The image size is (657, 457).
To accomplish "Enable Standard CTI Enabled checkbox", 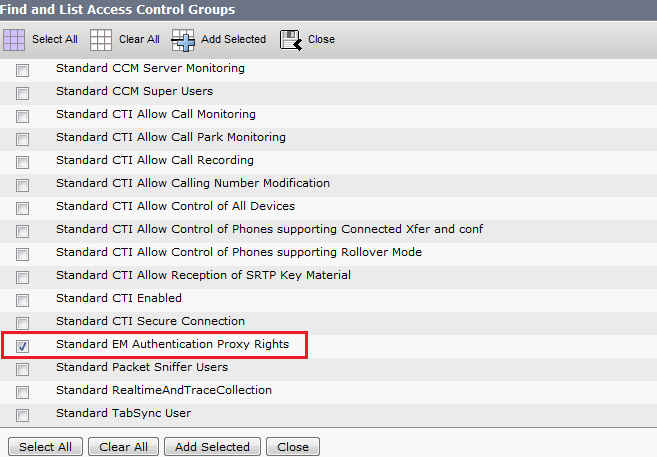I will pyautogui.click(x=23, y=300).
